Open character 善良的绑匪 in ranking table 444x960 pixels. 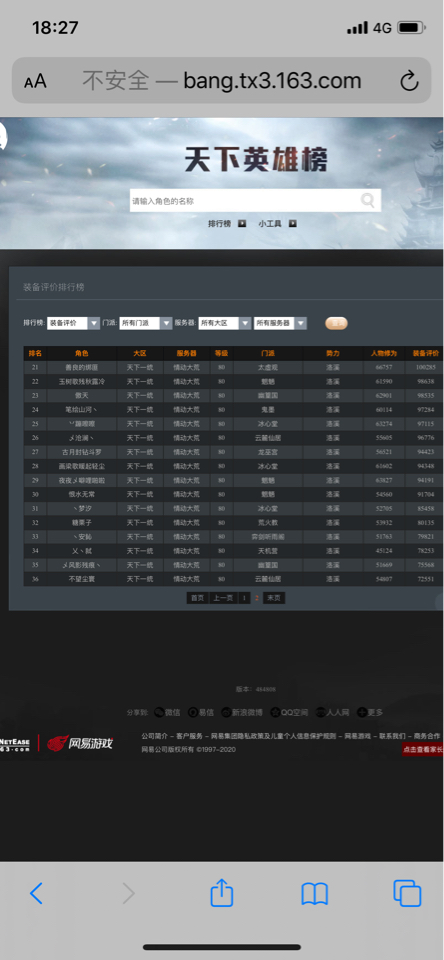point(81,367)
